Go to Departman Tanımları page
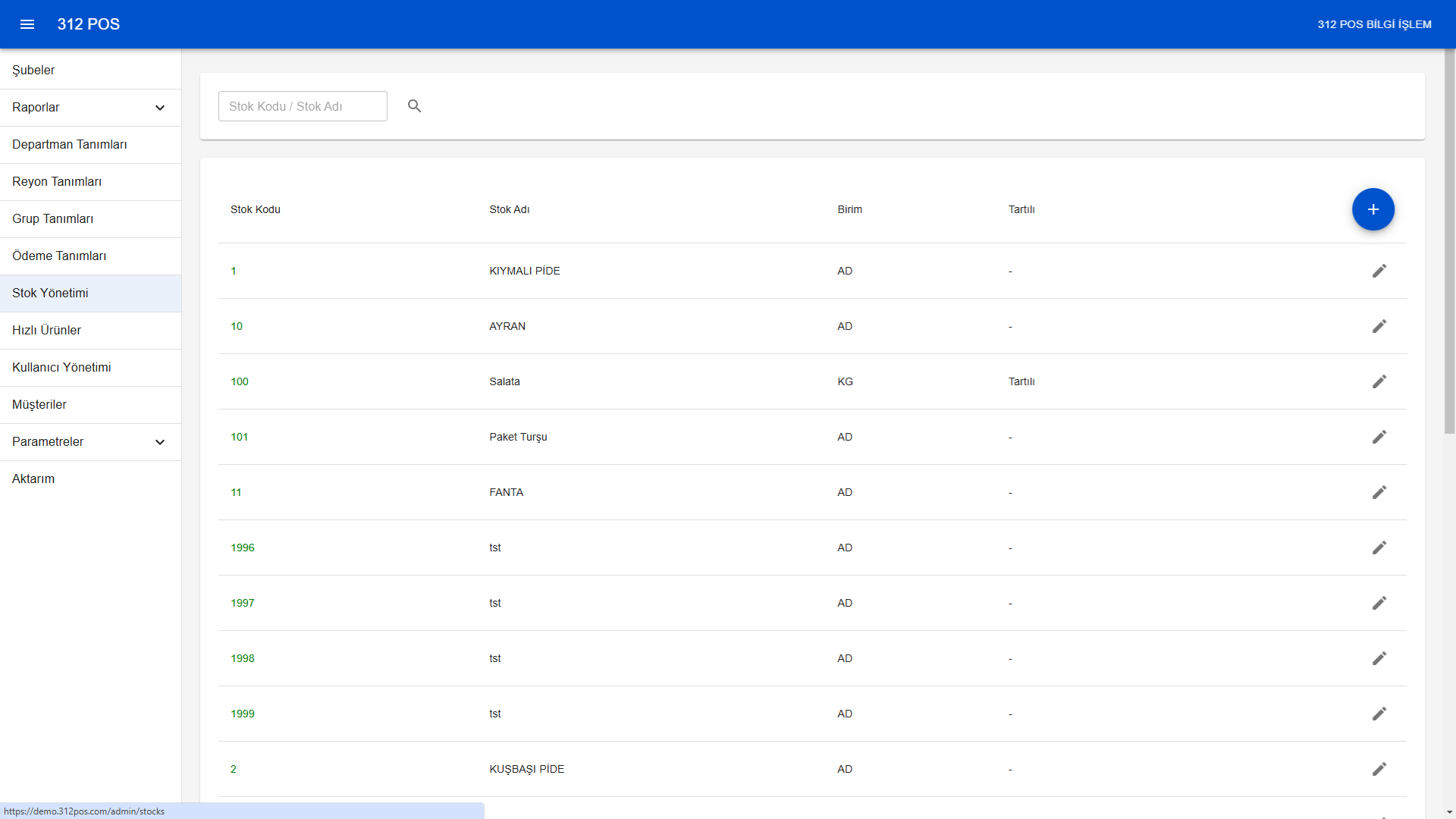 pyautogui.click(x=69, y=144)
